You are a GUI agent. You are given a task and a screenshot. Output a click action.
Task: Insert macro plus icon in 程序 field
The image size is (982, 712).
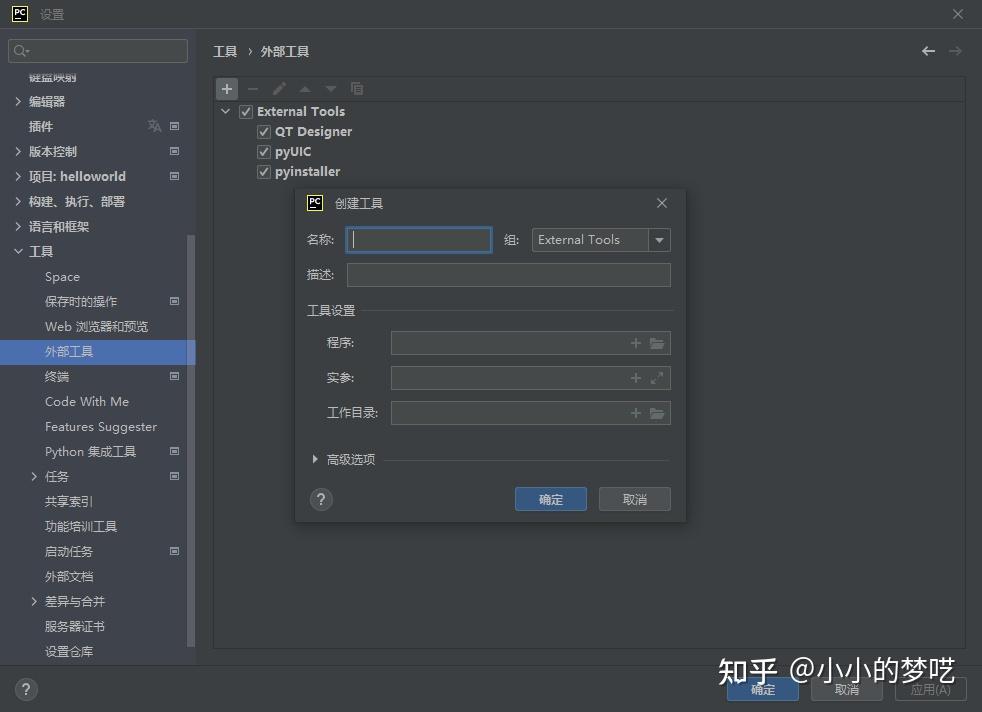(636, 343)
